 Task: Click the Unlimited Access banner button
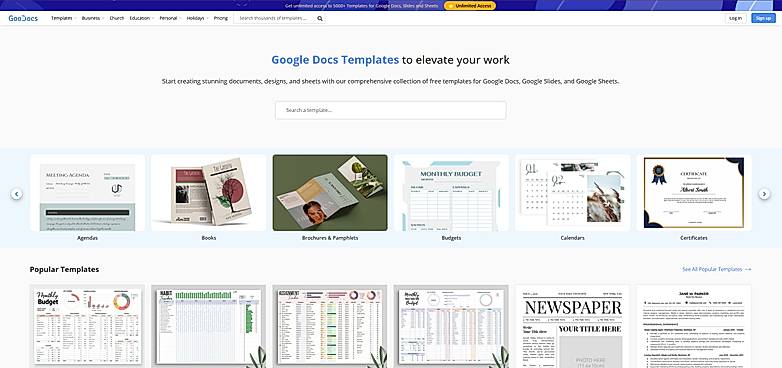pyautogui.click(x=469, y=6)
